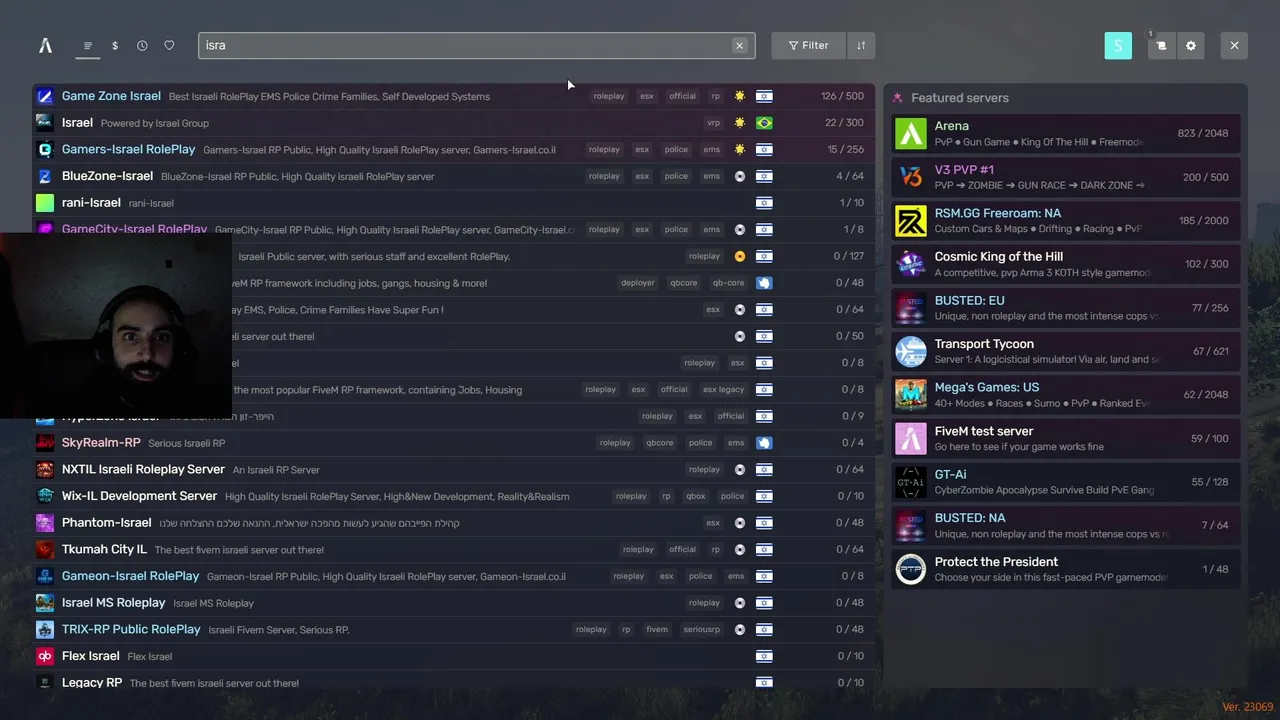The image size is (1280, 720).
Task: Click the moon icon in BlueZone-Israel row
Action: click(x=740, y=176)
